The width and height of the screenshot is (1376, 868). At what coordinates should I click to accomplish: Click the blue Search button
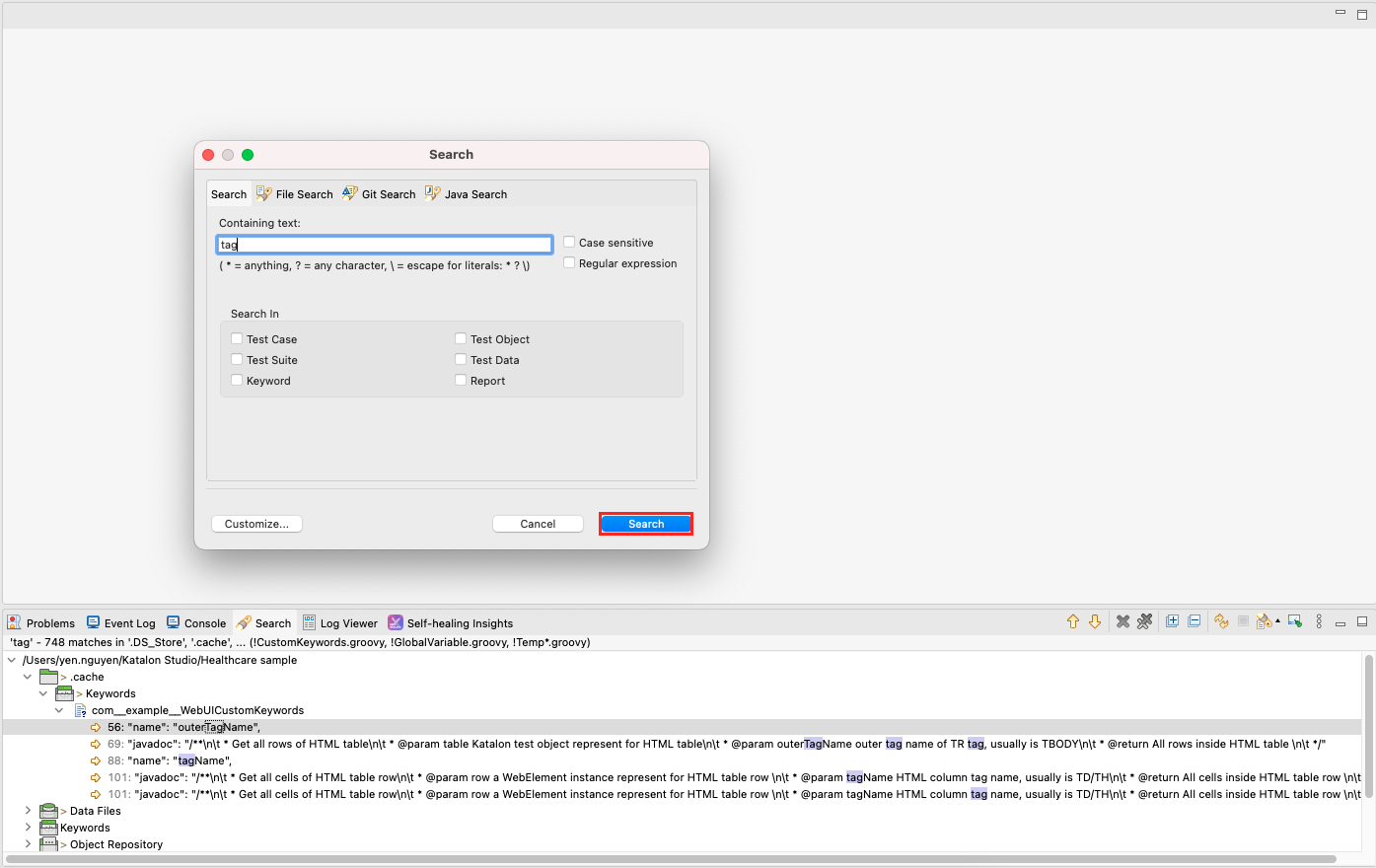(646, 524)
